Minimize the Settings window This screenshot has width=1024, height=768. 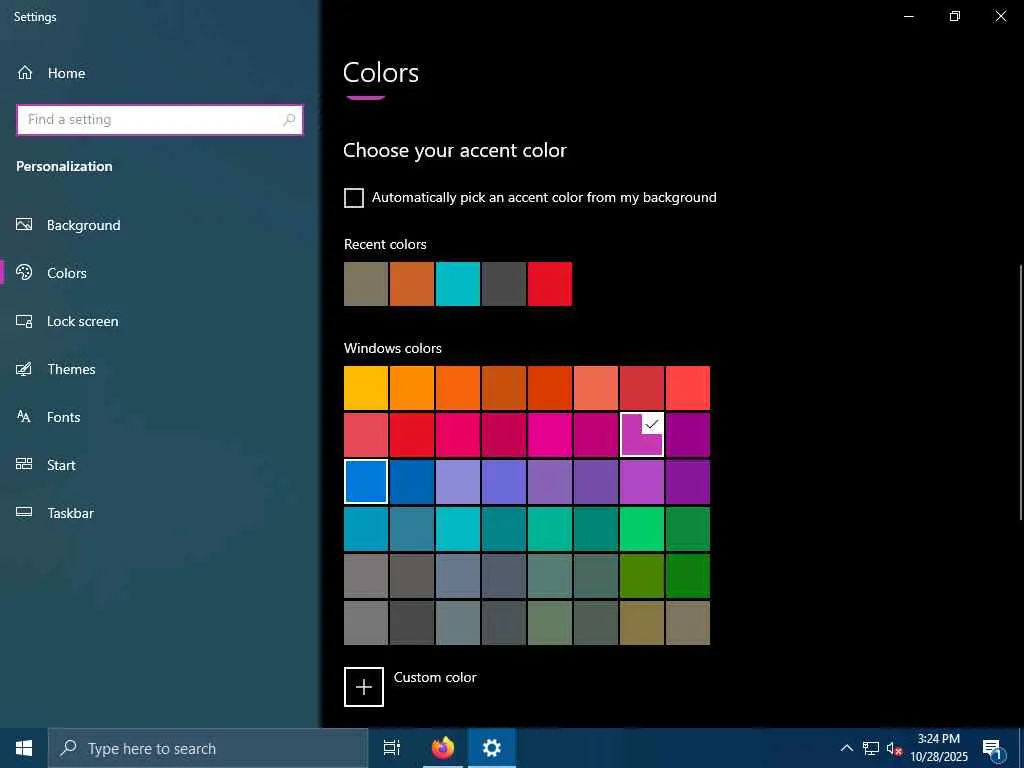(909, 16)
